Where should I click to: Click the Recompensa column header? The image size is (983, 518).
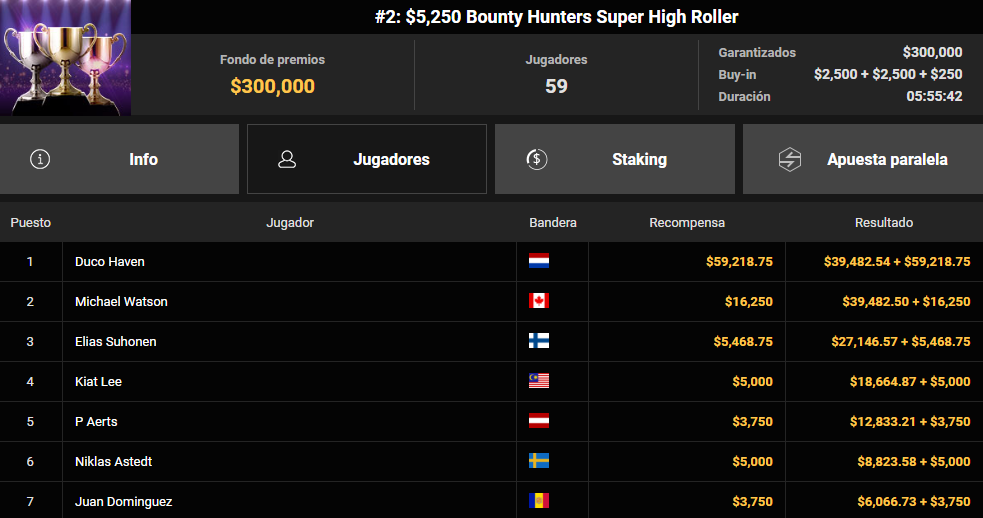pyautogui.click(x=687, y=223)
